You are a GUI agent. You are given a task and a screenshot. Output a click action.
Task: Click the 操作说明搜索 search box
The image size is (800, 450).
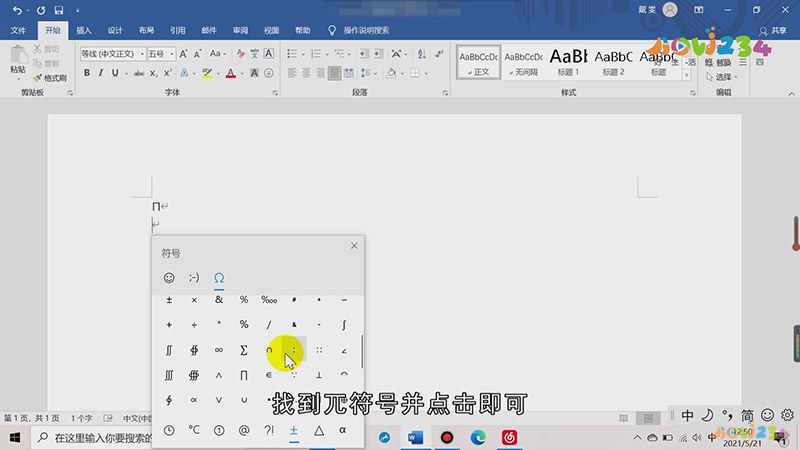click(366, 30)
